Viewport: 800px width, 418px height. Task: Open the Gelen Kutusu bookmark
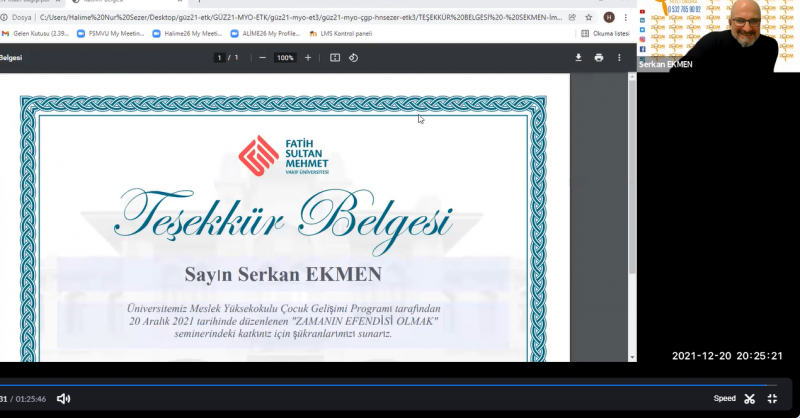pos(36,33)
